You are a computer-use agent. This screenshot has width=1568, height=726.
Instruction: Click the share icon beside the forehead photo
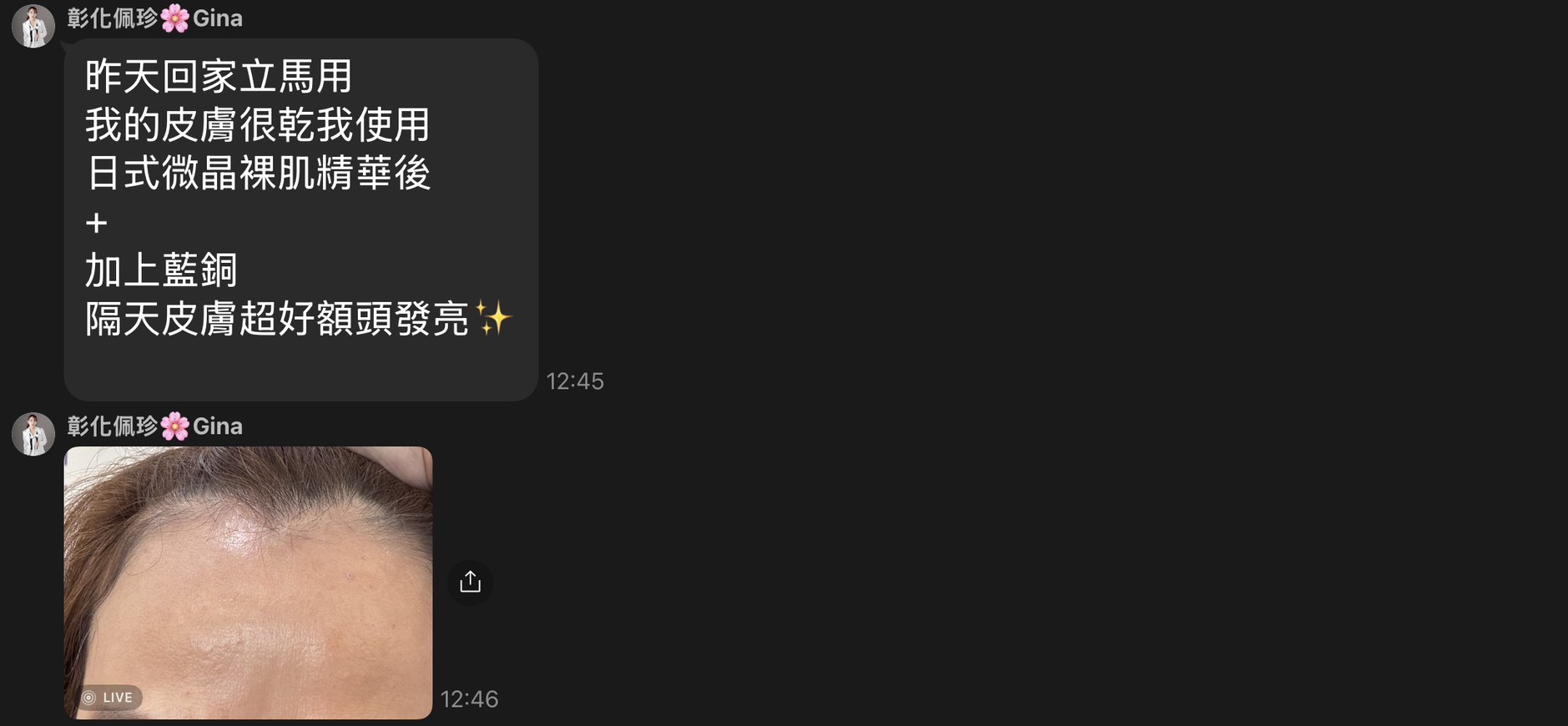tap(470, 582)
